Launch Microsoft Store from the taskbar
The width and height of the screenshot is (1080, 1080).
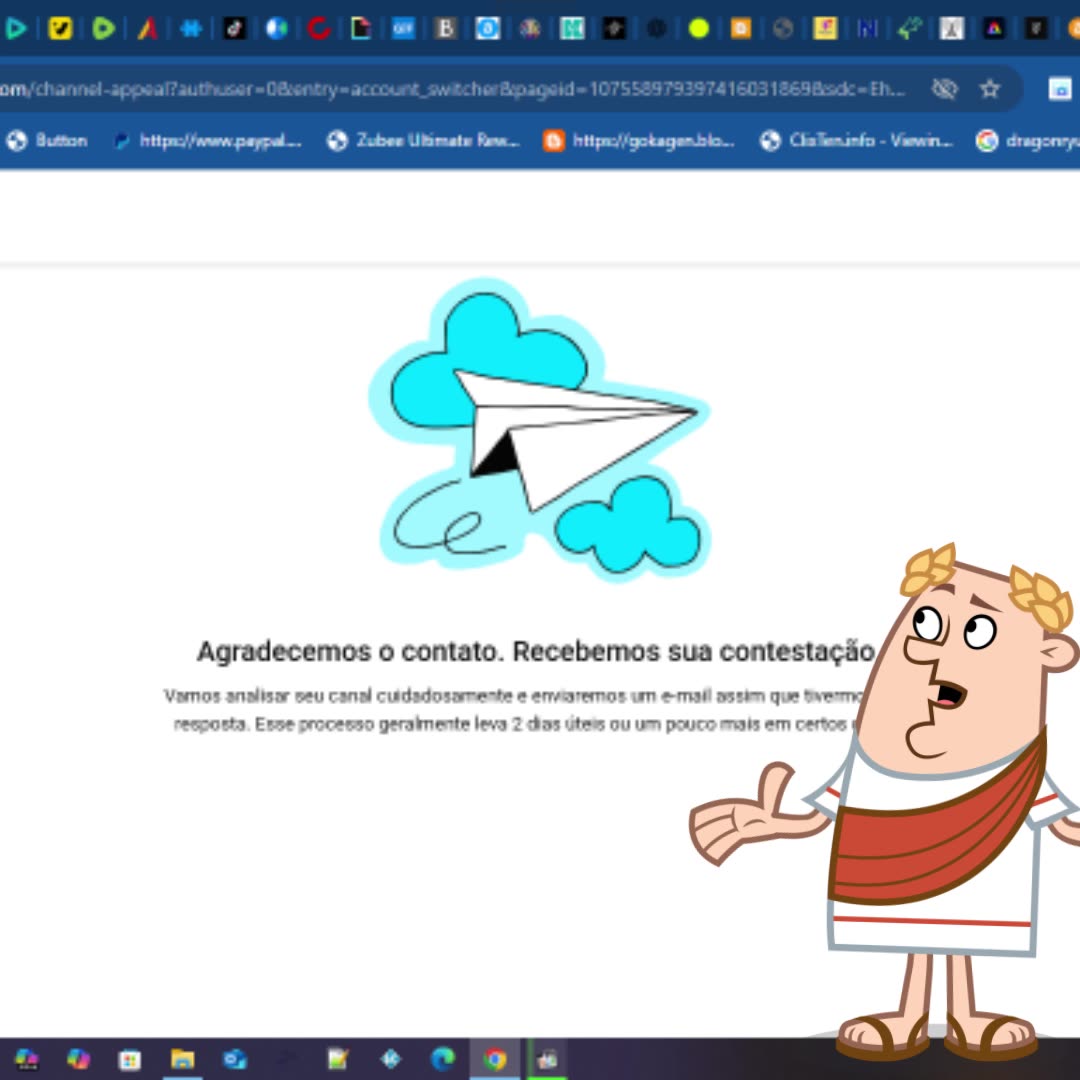coord(129,1059)
